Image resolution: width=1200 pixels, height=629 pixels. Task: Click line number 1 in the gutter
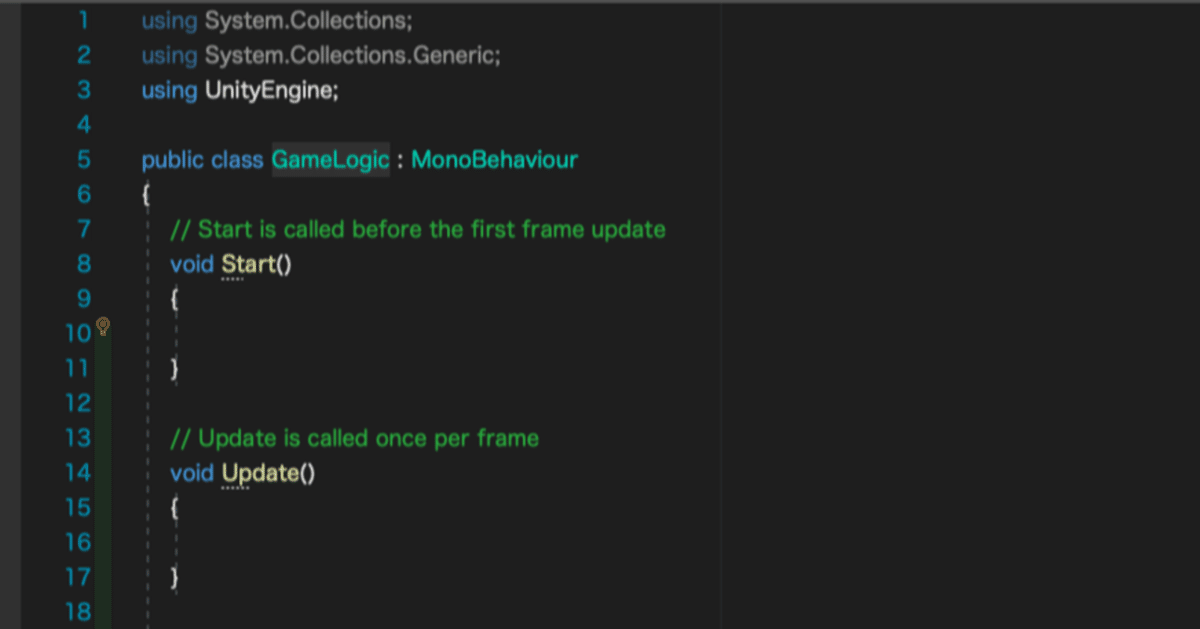click(83, 20)
